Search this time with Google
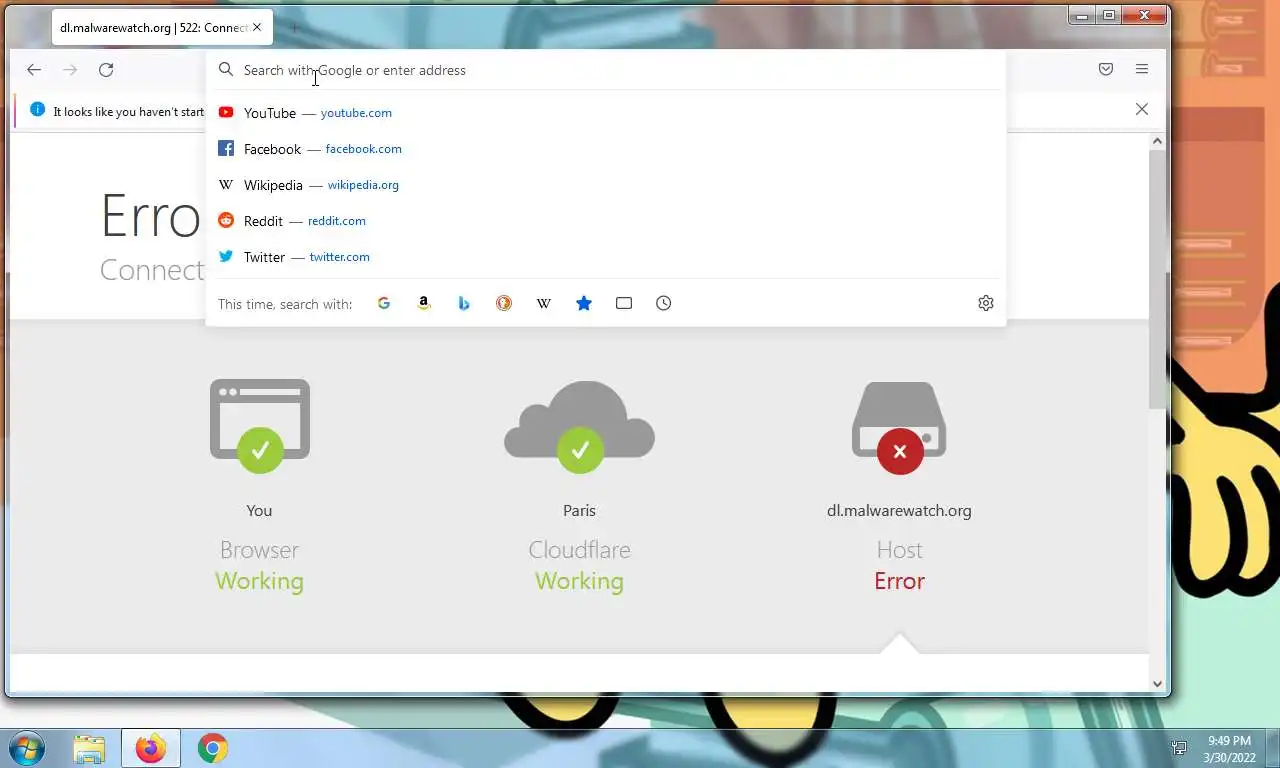The width and height of the screenshot is (1280, 768). click(x=384, y=303)
